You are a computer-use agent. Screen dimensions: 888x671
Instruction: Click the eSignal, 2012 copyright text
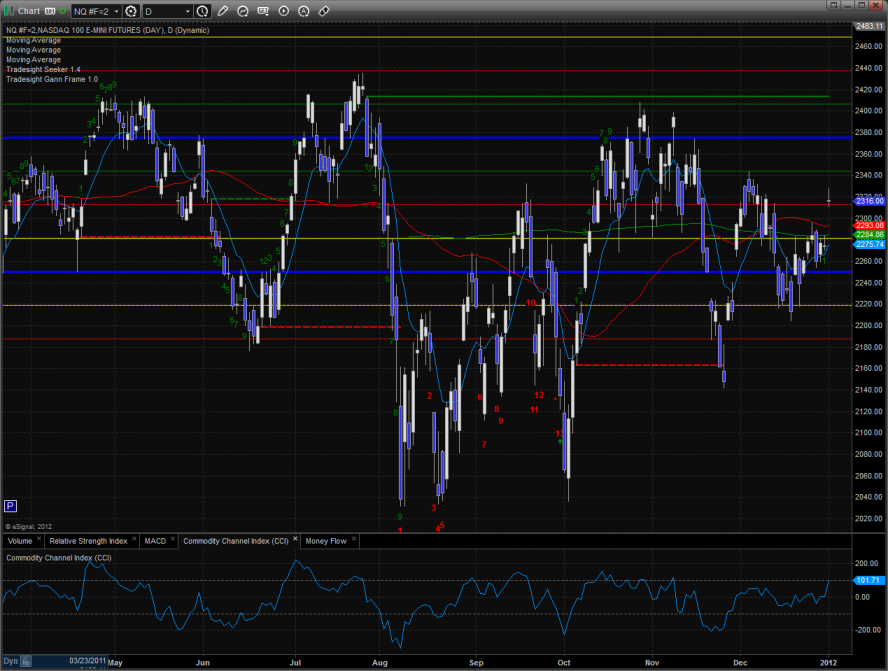(x=28, y=527)
